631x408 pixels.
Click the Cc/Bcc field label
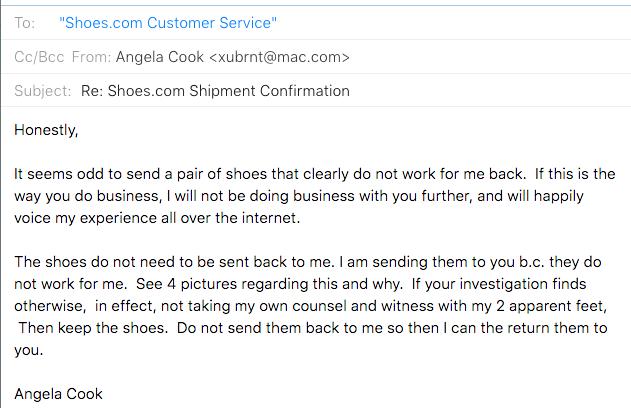(39, 57)
